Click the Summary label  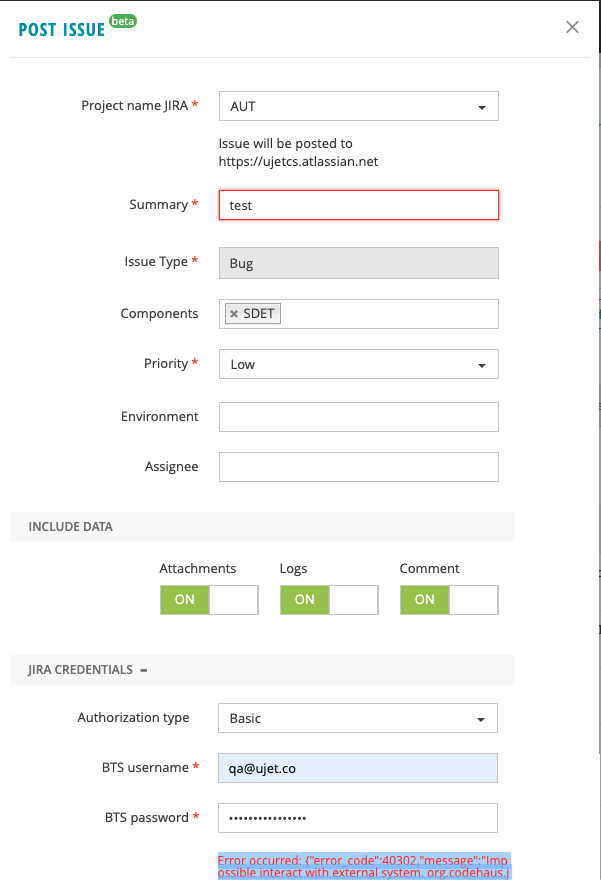pyautogui.click(x=158, y=204)
